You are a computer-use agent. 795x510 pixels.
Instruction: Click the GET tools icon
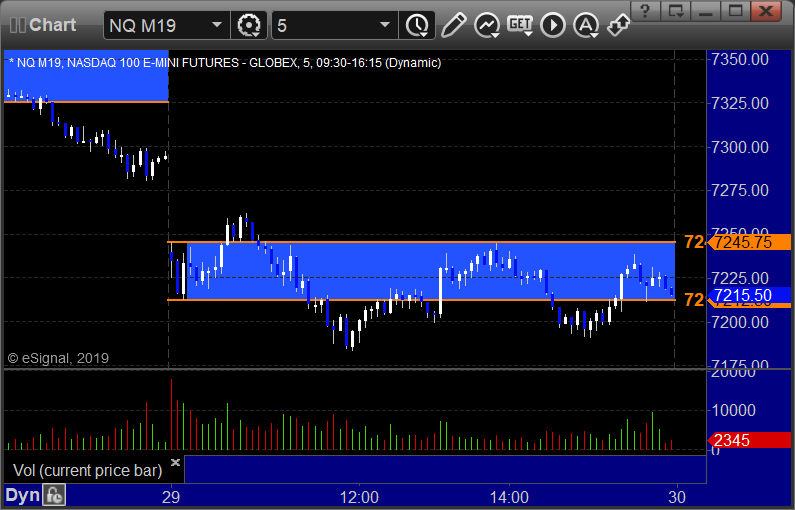click(x=520, y=25)
